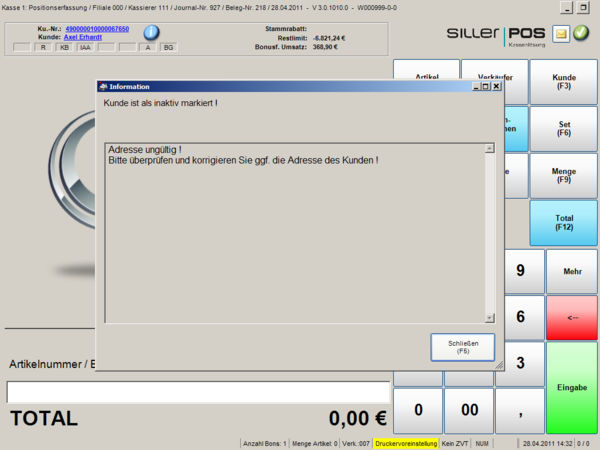Screen dimensions: 600x450
Task: Toggle the BG customer flag box
Action: 168,47
